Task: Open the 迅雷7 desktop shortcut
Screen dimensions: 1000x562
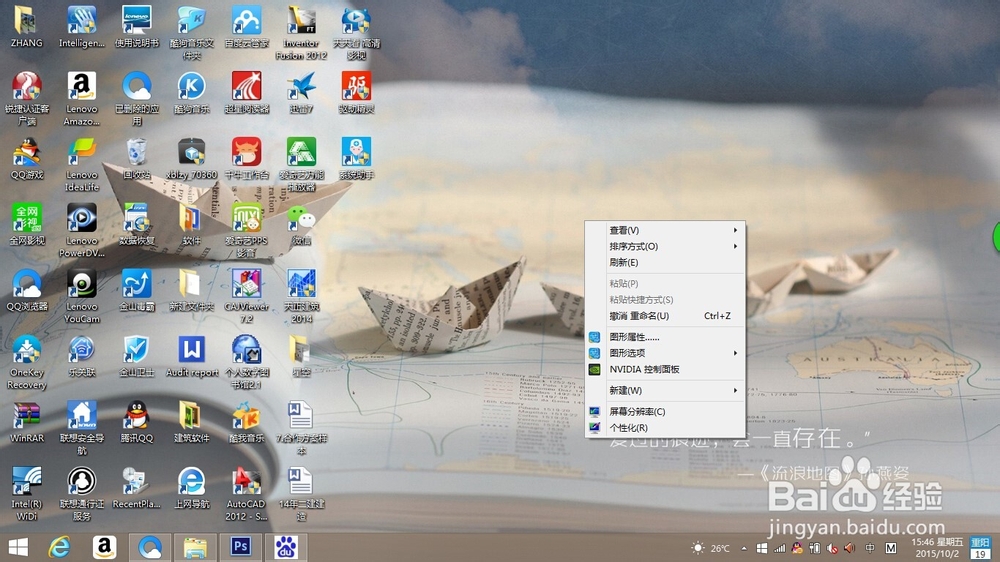Action: tap(301, 93)
